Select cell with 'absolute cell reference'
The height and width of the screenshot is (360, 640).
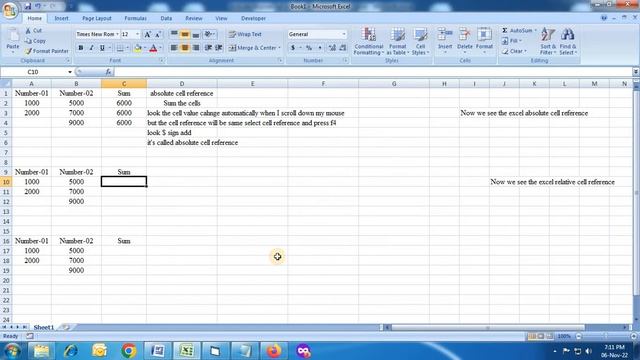(182, 93)
